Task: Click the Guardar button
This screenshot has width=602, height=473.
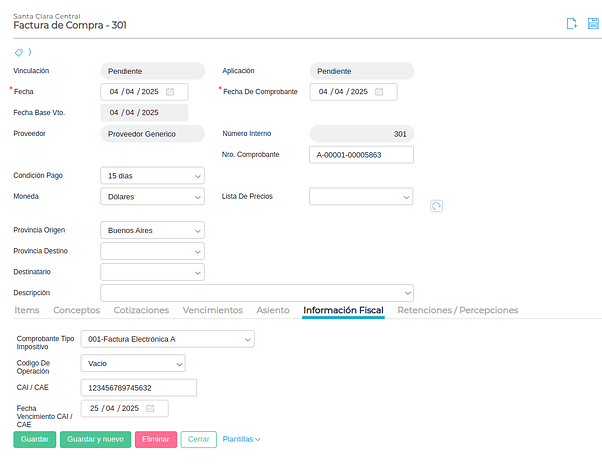Action: coord(35,439)
